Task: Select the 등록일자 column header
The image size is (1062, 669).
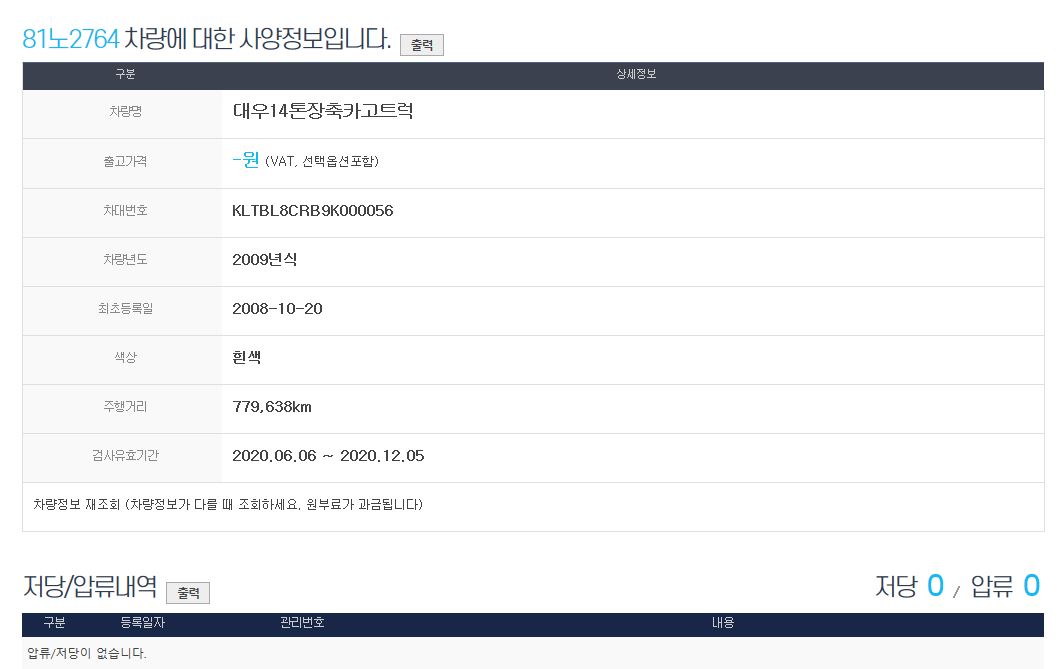Action: [142, 623]
